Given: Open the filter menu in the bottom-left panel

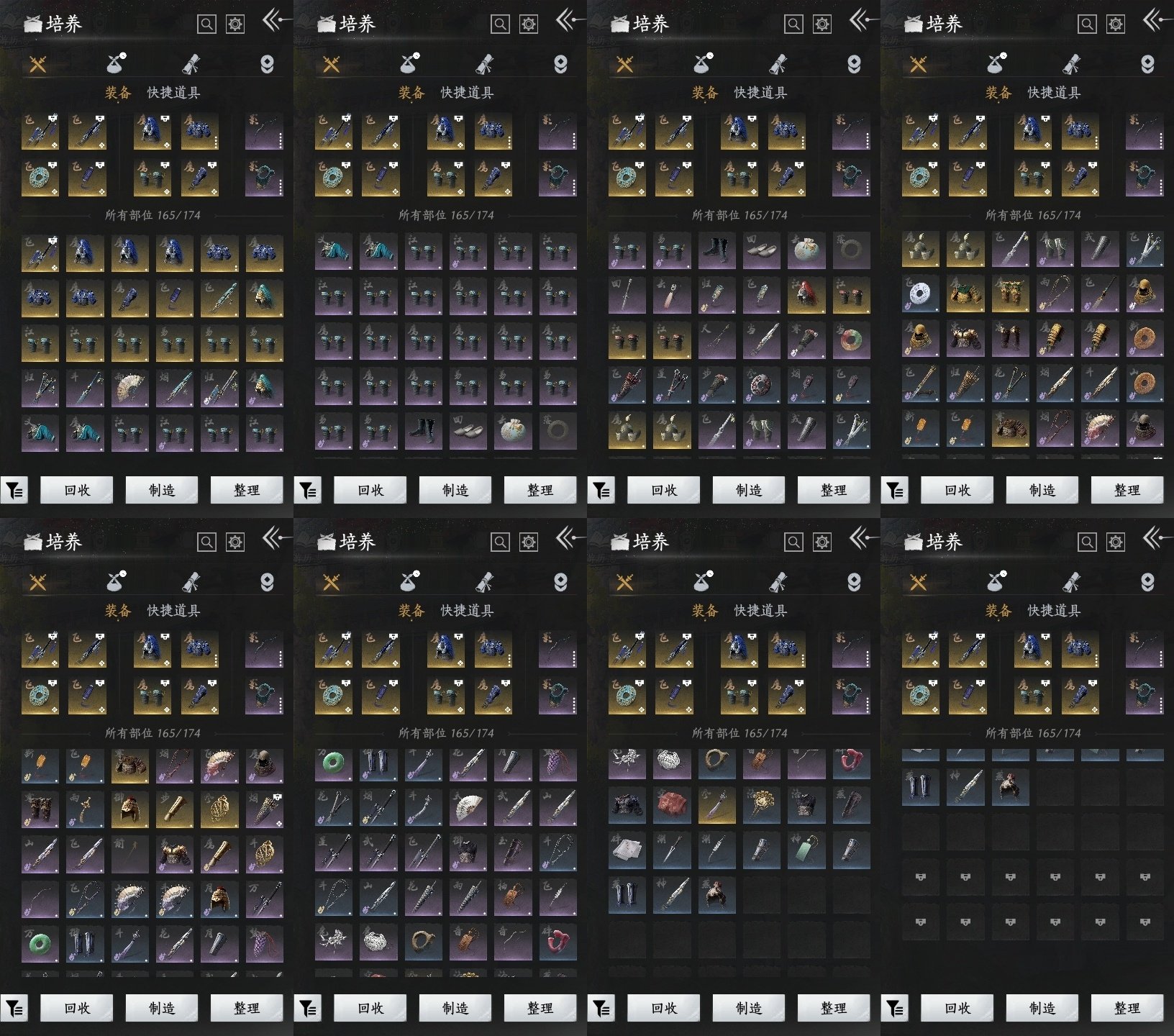Looking at the screenshot, I should click(14, 1009).
